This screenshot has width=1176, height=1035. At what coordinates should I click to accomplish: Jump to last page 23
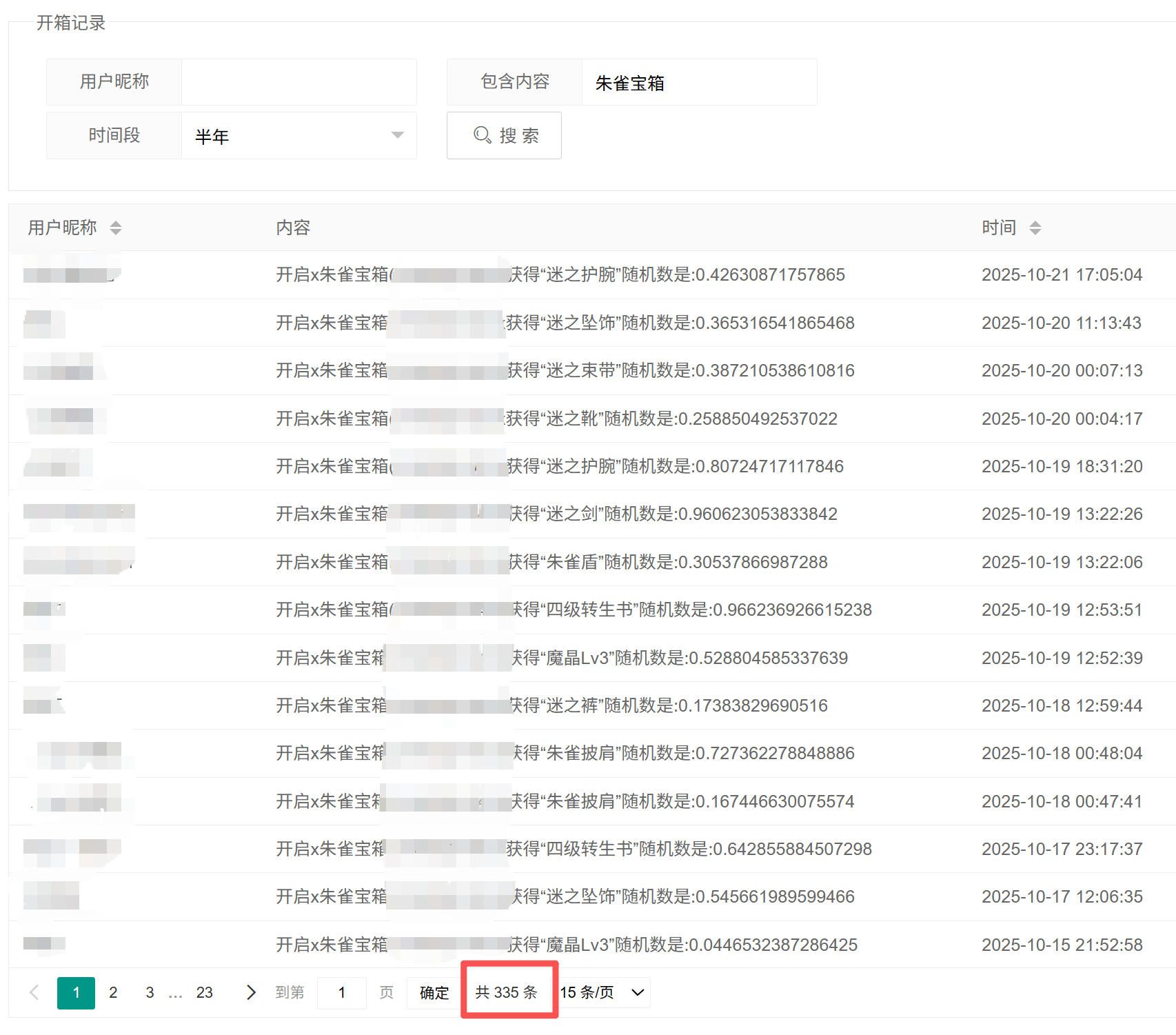tap(204, 992)
